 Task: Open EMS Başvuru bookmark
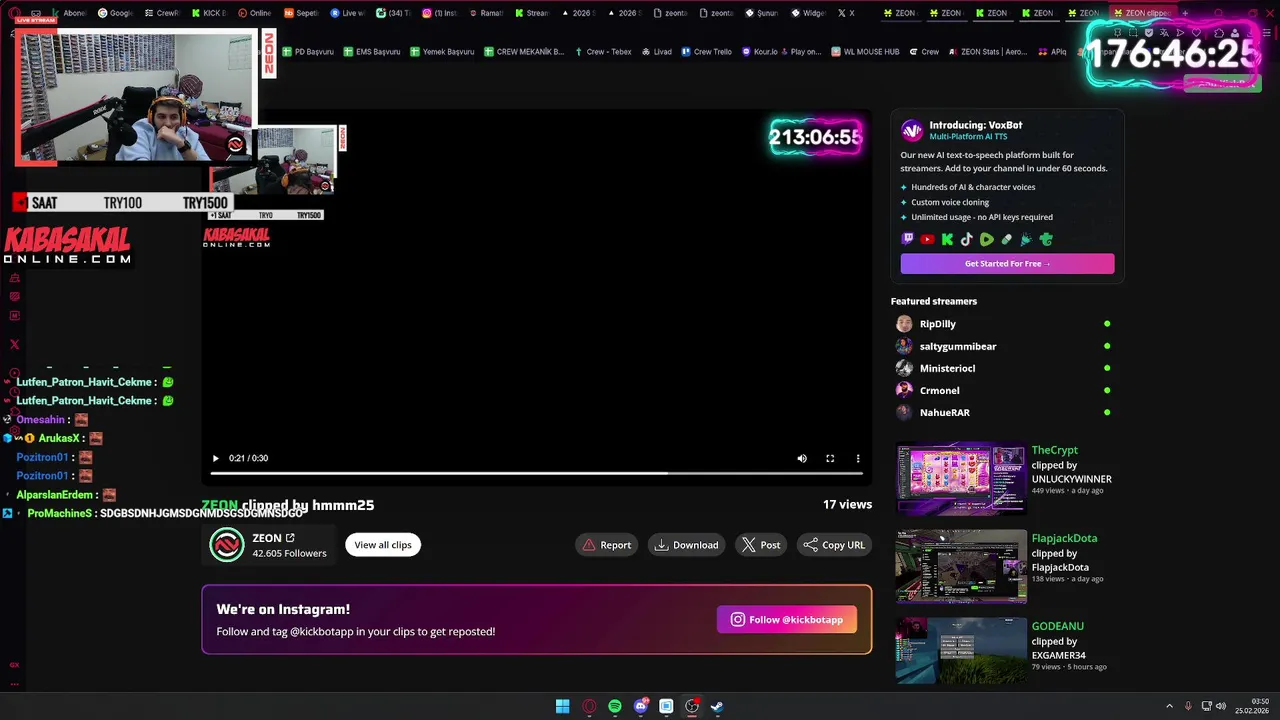(371, 51)
